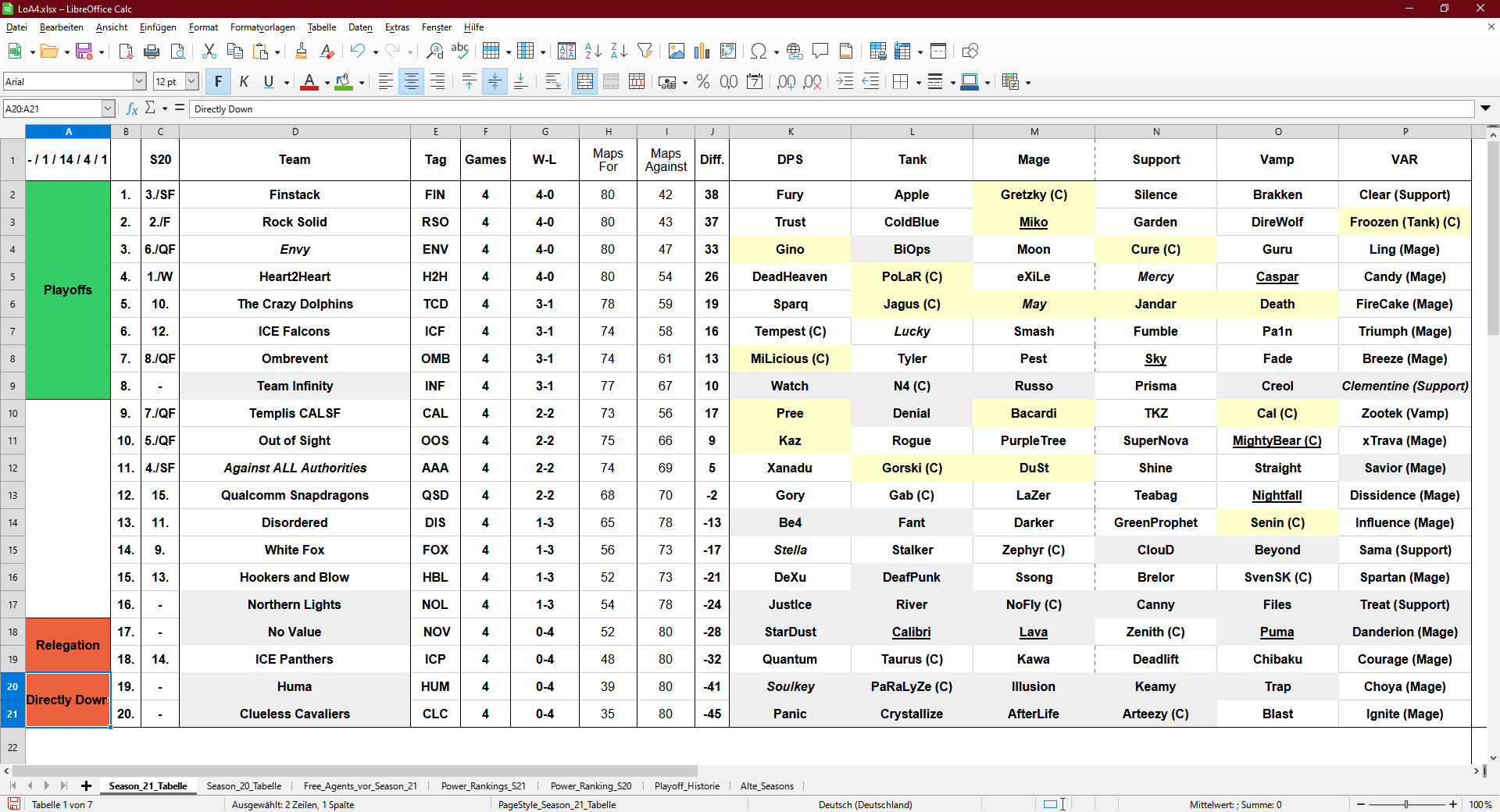Align cell text left

[386, 82]
